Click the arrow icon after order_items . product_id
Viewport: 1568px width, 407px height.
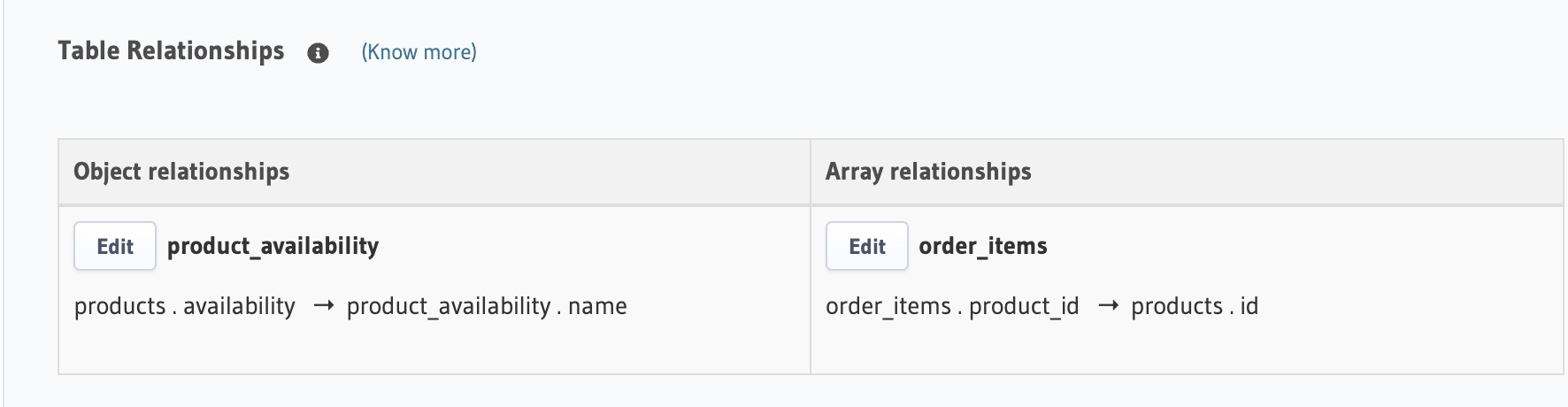(1108, 306)
